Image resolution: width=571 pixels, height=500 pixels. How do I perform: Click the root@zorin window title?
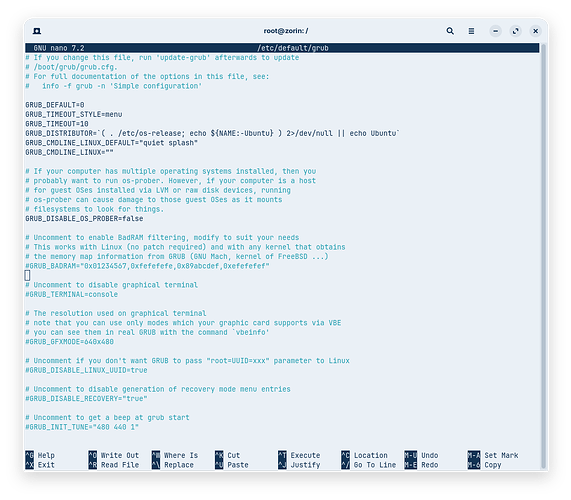[x=286, y=31]
